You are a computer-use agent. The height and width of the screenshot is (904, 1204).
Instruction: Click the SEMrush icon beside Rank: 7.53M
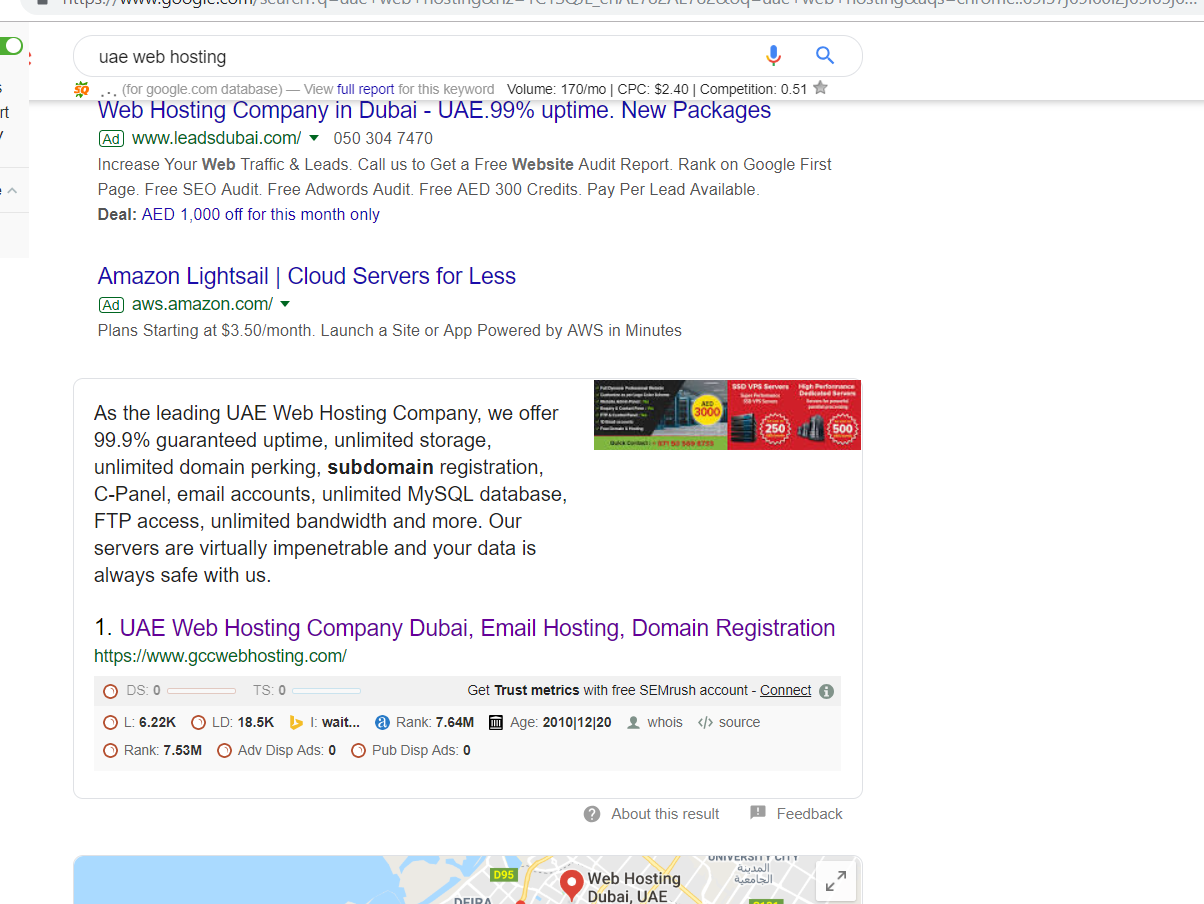coord(110,750)
